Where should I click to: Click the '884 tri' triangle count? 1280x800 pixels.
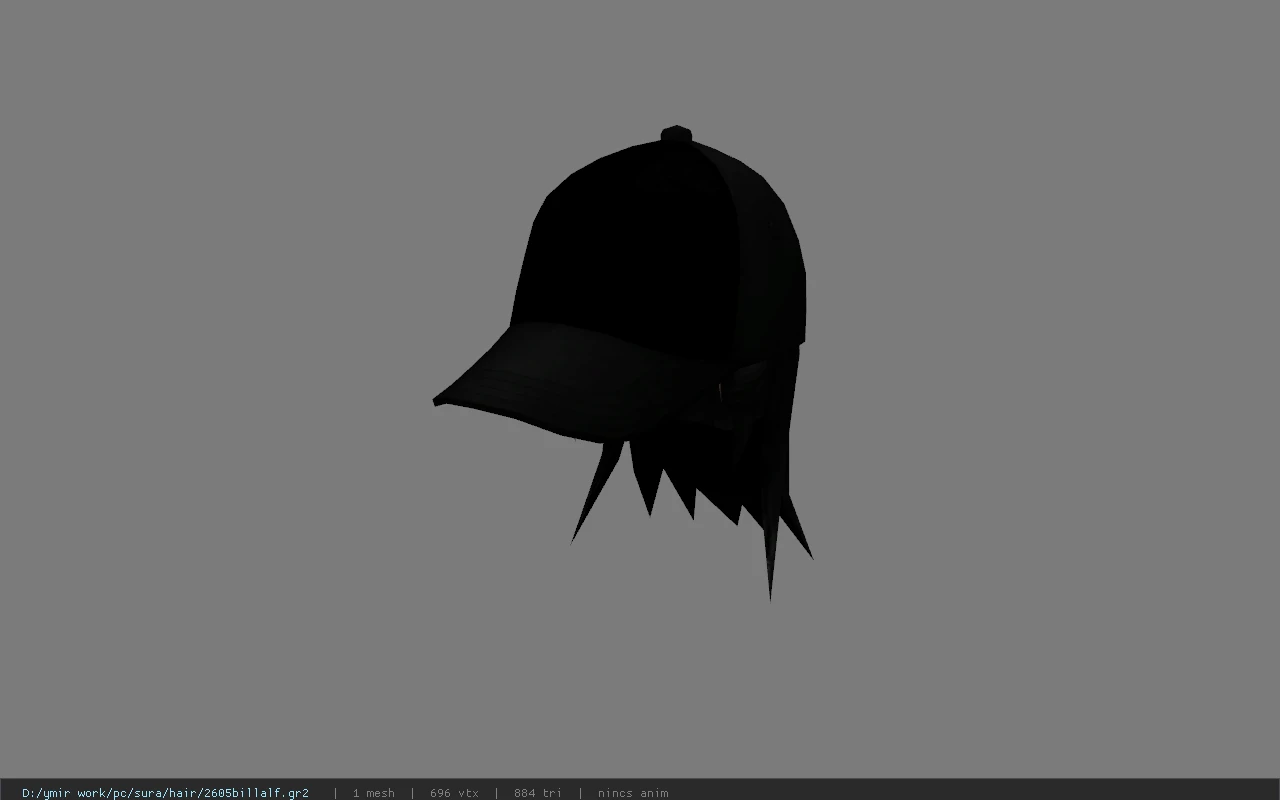[538, 793]
